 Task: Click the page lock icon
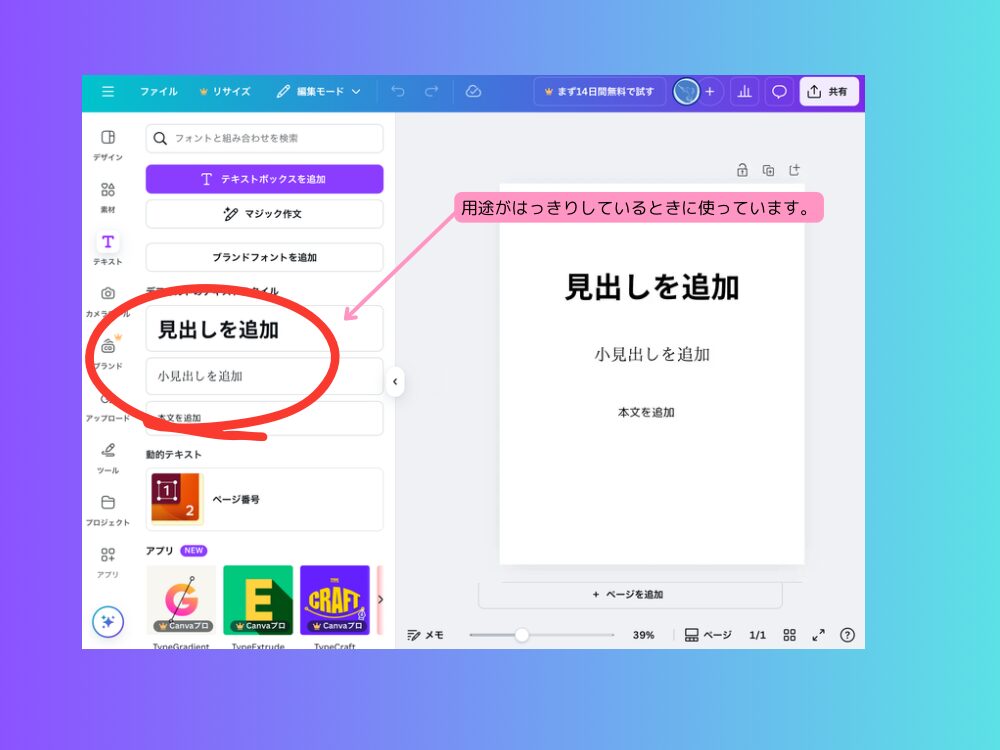(x=742, y=170)
